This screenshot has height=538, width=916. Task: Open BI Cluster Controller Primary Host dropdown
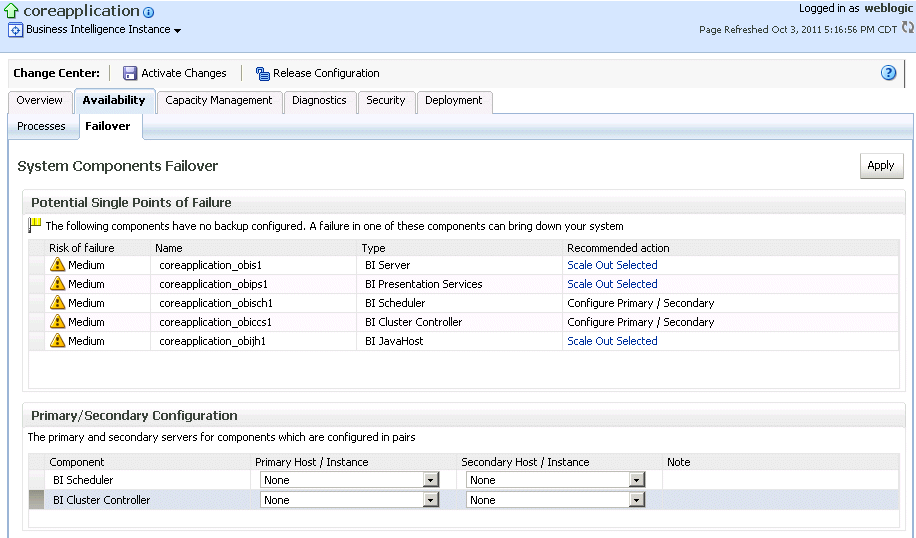point(431,500)
